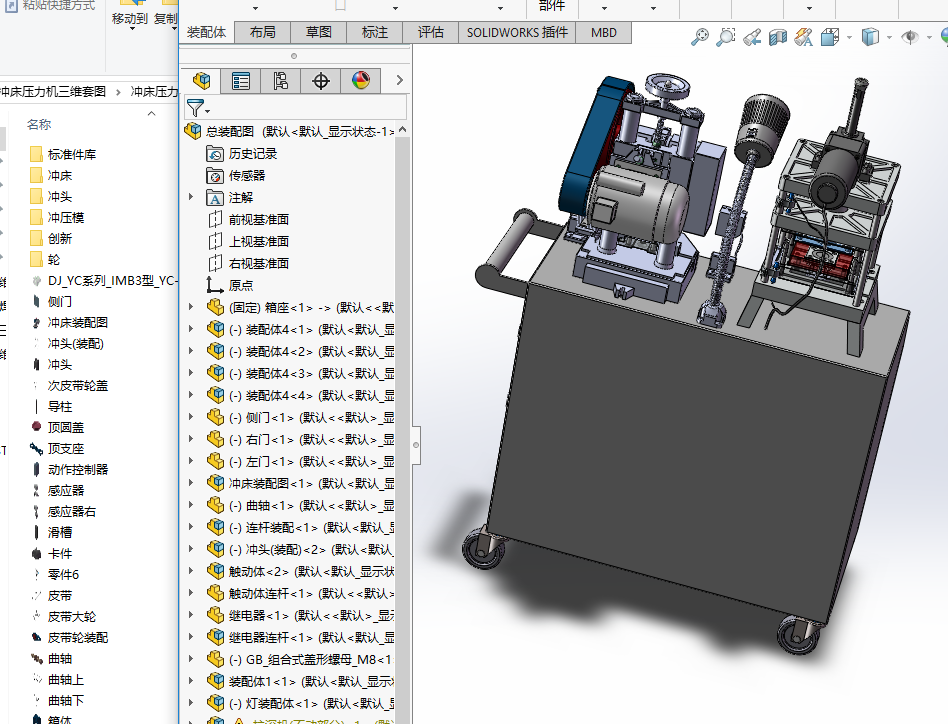Expand the 冲床装配图 subassembly node
The image size is (948, 724).
click(x=191, y=483)
